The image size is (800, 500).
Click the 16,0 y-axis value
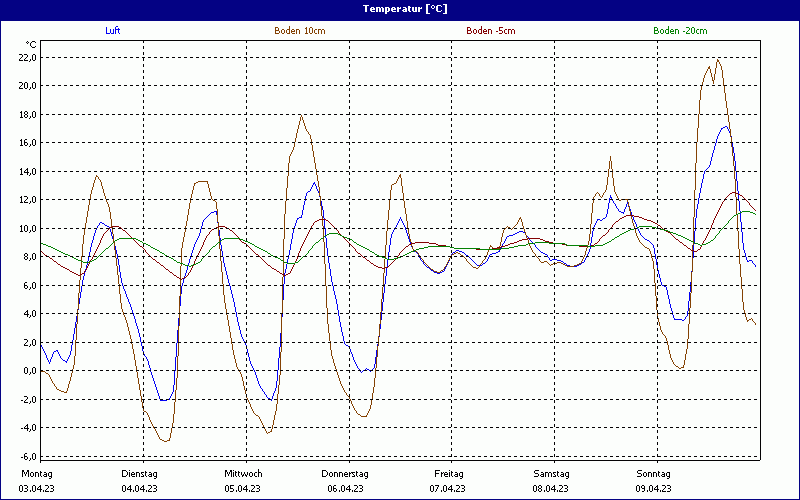[28, 143]
